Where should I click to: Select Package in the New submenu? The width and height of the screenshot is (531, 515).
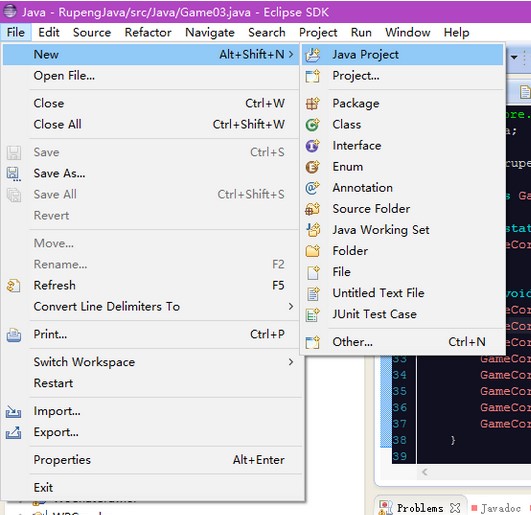[403, 104]
